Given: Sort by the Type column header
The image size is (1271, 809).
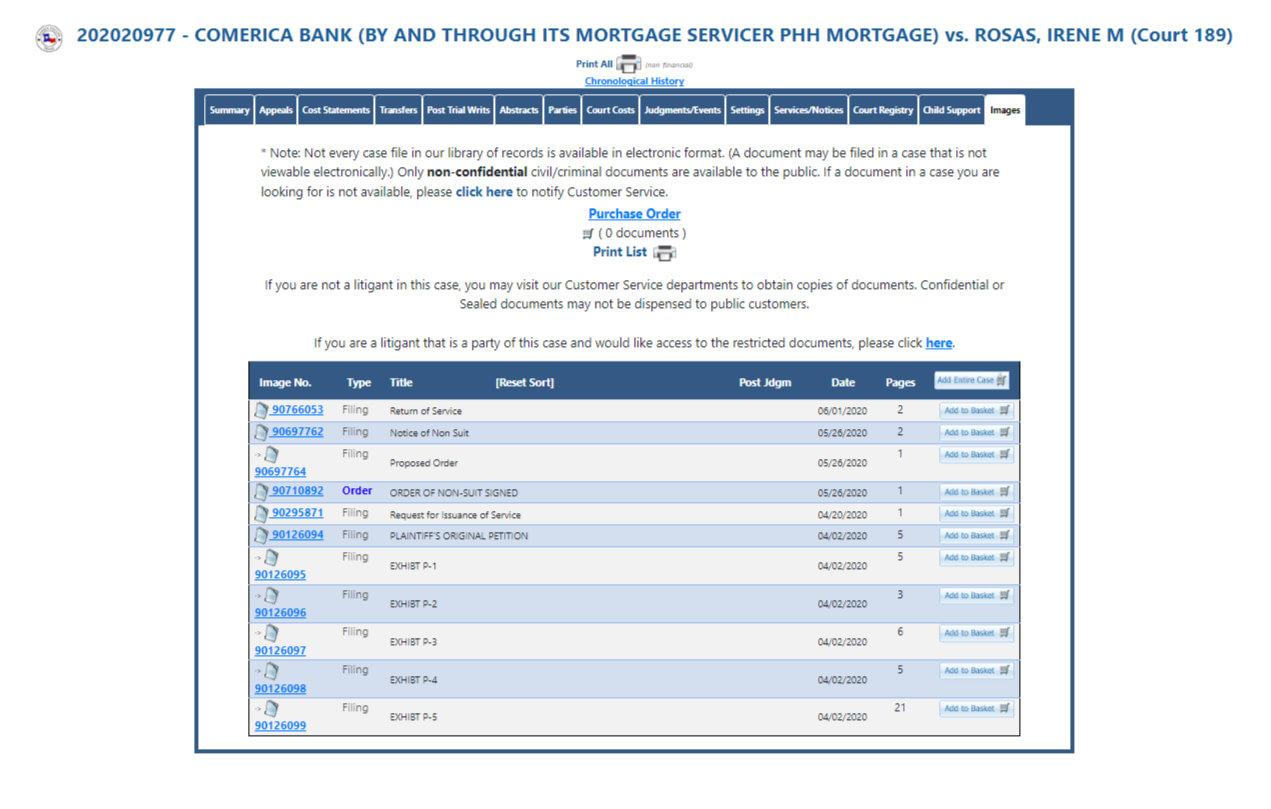Looking at the screenshot, I should coord(359,383).
